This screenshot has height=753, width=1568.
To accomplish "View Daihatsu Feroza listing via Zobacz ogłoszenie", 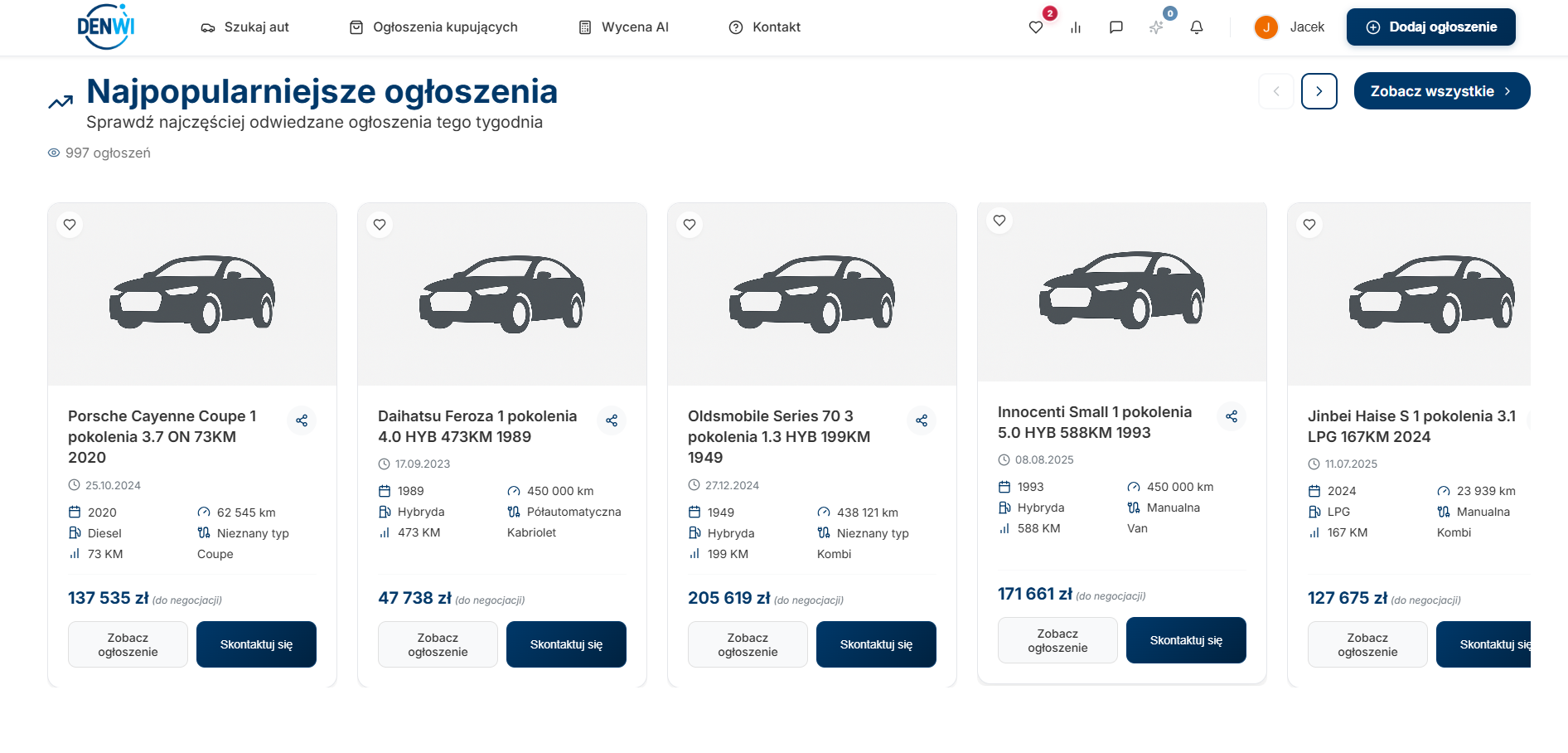I will (438, 644).
